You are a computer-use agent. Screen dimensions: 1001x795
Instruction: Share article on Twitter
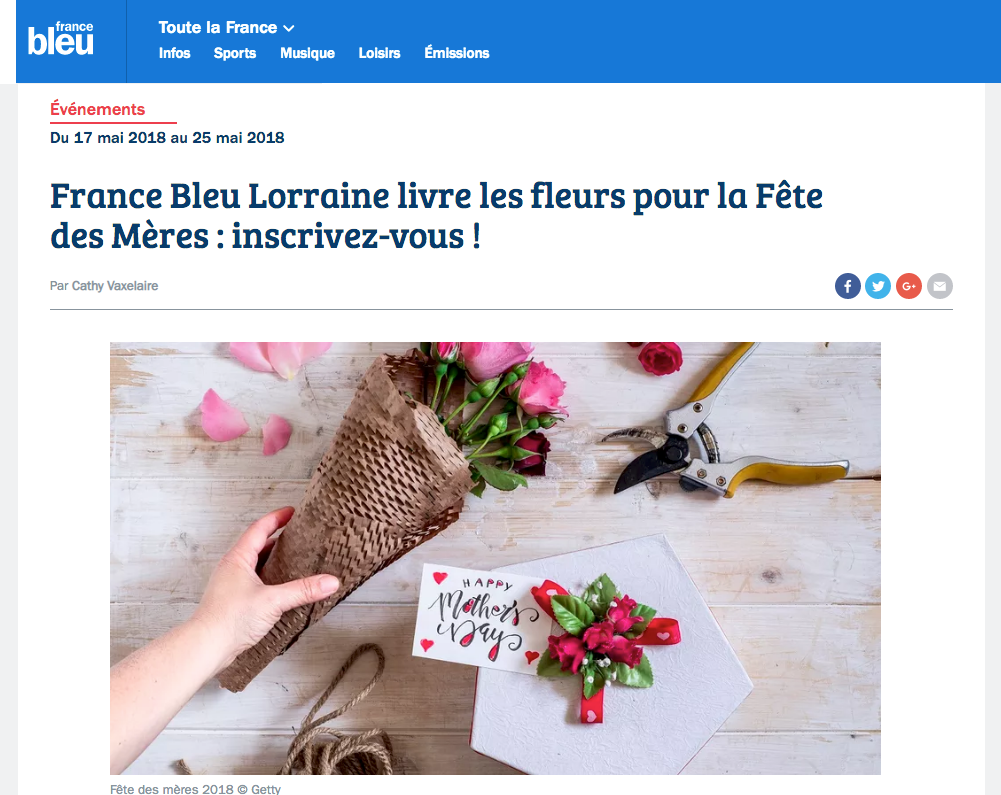tap(878, 286)
